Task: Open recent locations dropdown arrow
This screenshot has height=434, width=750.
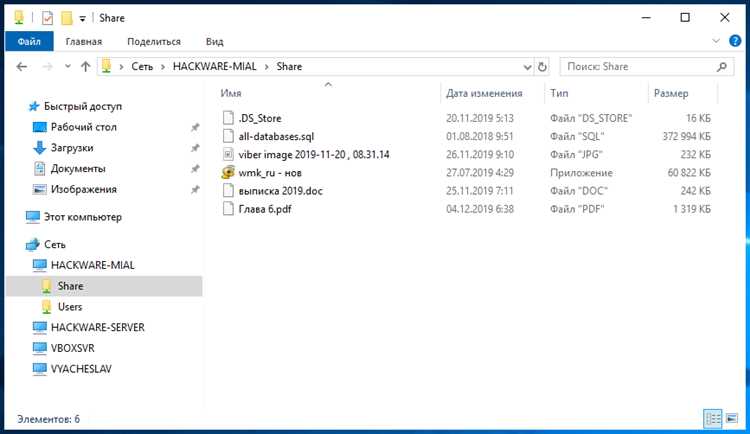Action: tap(67, 67)
